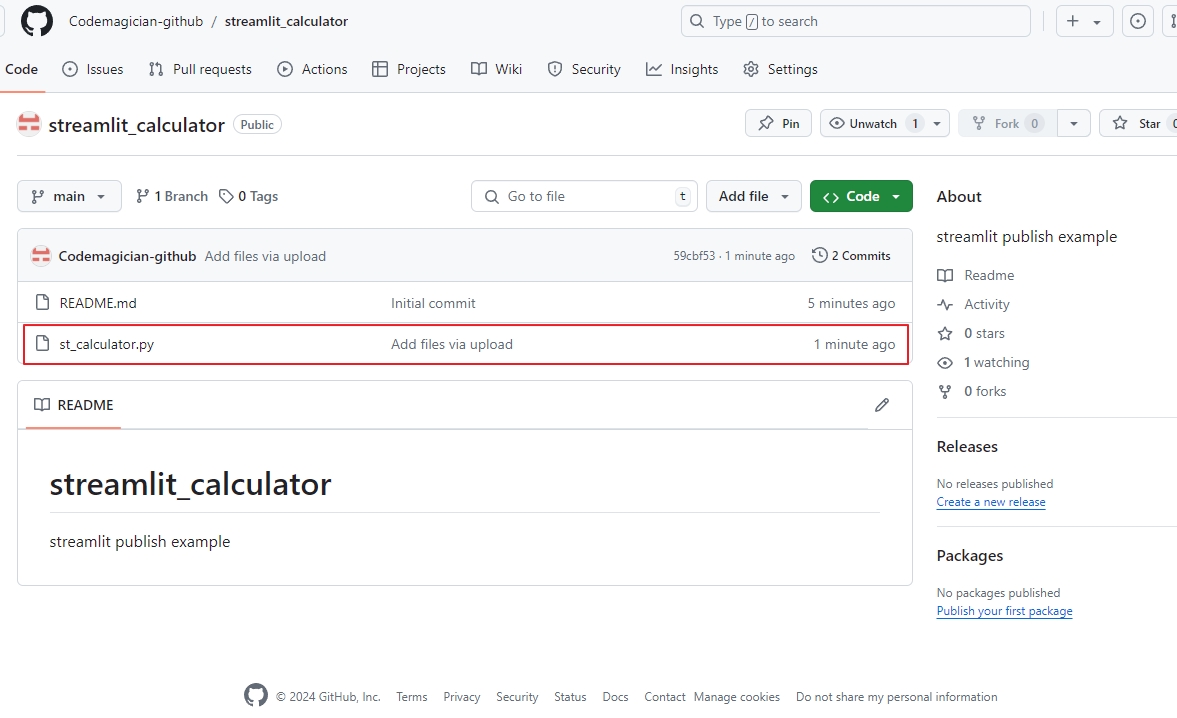Image resolution: width=1177 pixels, height=718 pixels.
Task: Open the footer Contact link
Action: 664,697
